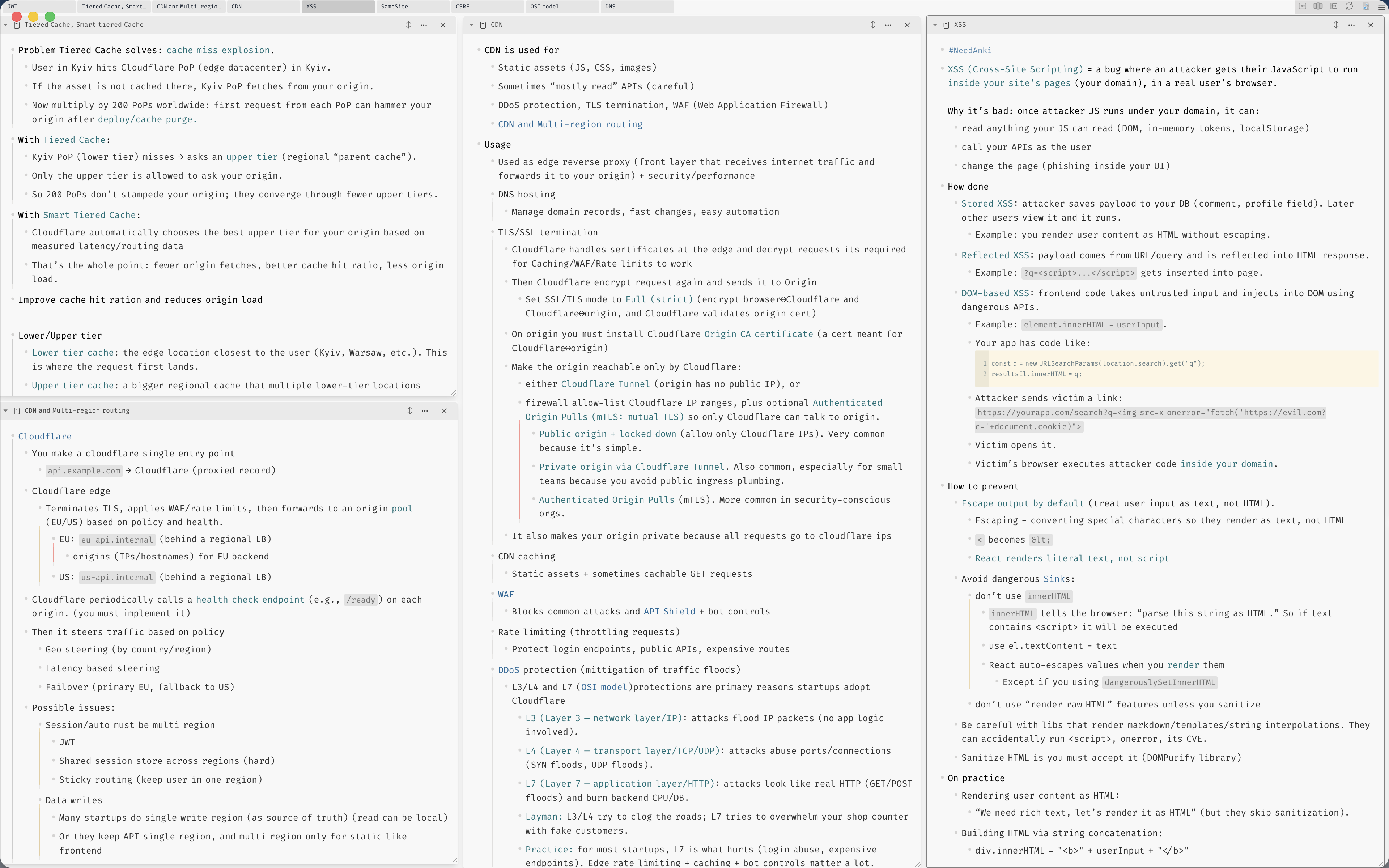1389x868 pixels.
Task: Open the SameSite tab
Action: (x=413, y=6)
